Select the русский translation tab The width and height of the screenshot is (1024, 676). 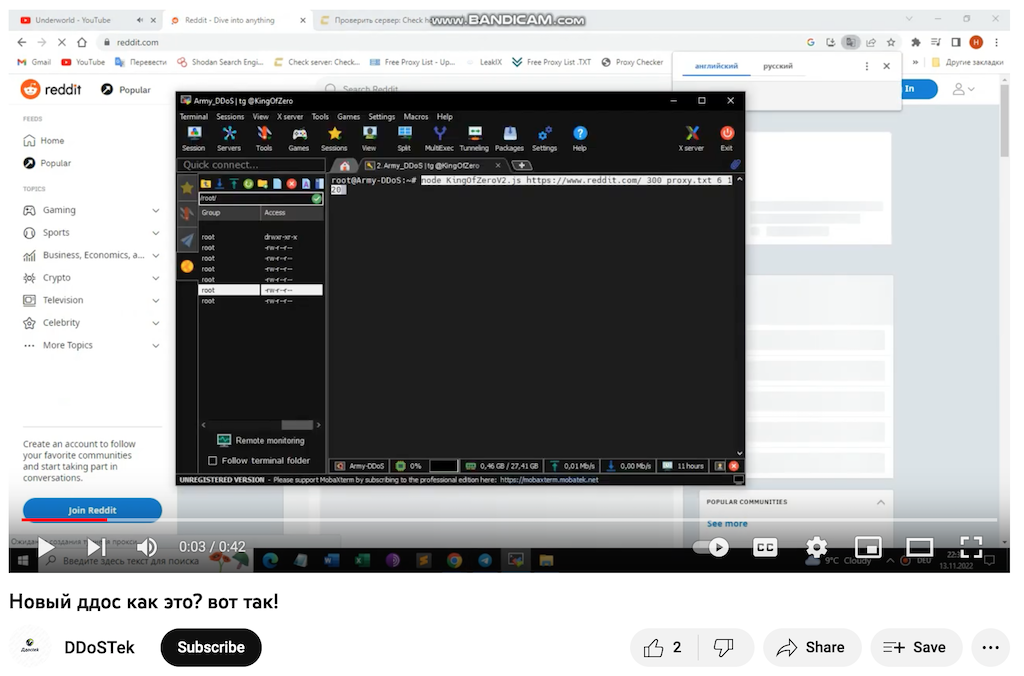tap(778, 66)
